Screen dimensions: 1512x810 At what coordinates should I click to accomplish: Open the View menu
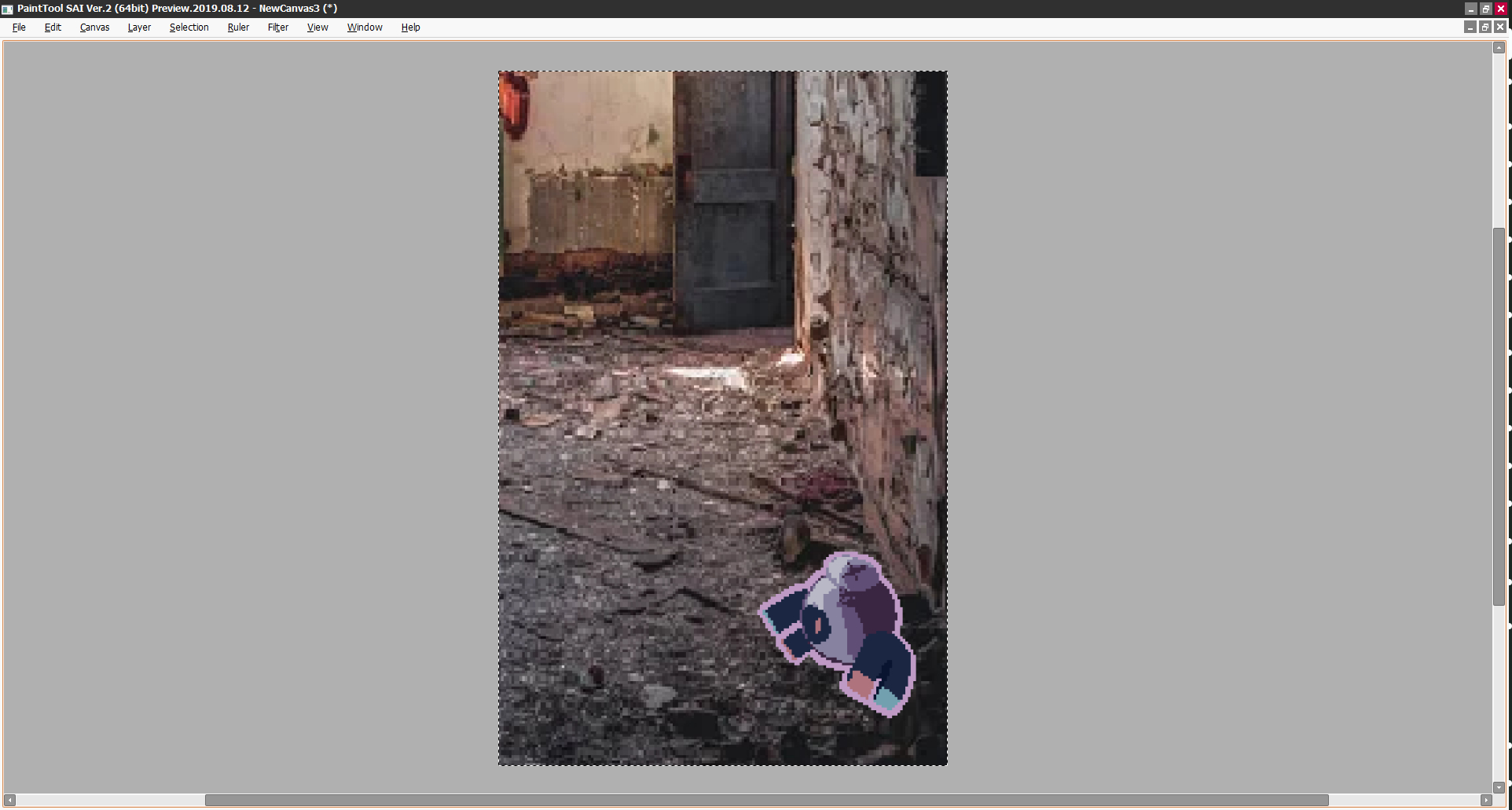click(x=317, y=27)
